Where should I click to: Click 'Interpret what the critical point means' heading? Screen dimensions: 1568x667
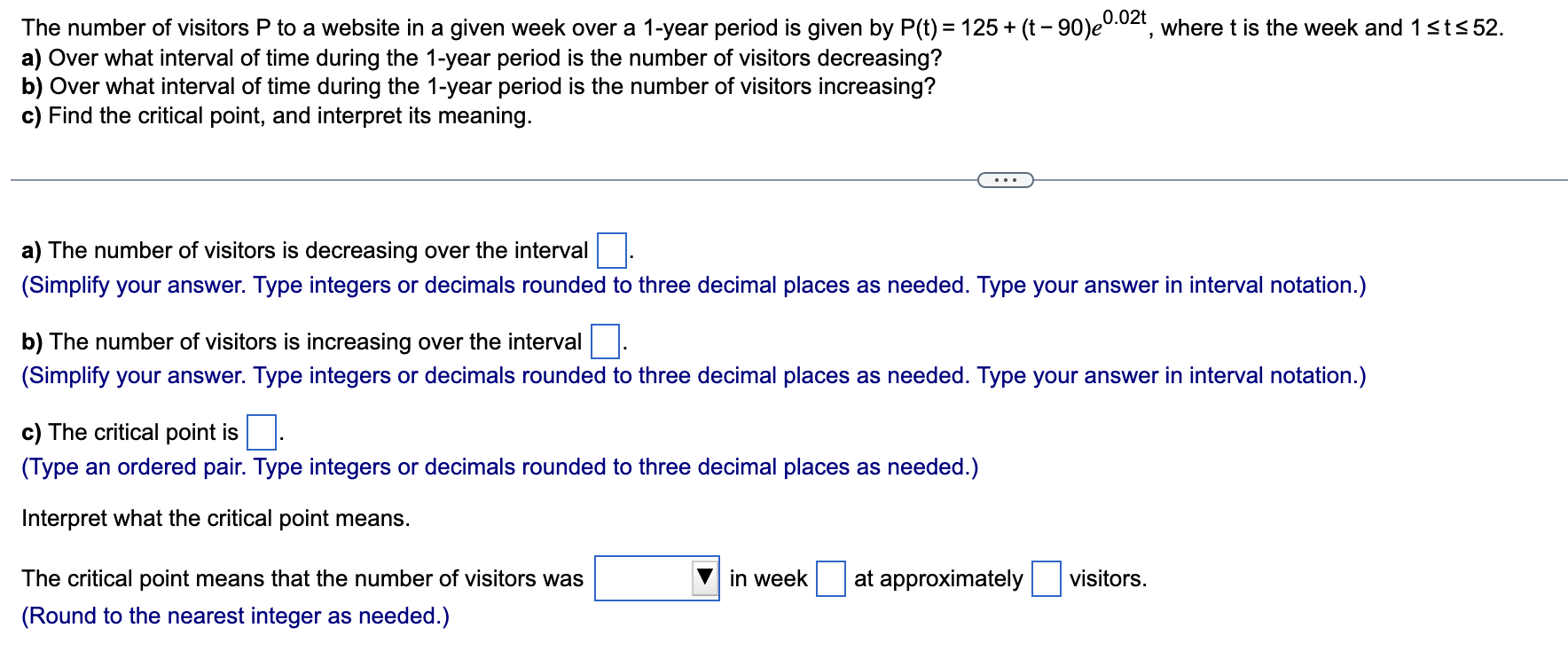pyautogui.click(x=216, y=518)
